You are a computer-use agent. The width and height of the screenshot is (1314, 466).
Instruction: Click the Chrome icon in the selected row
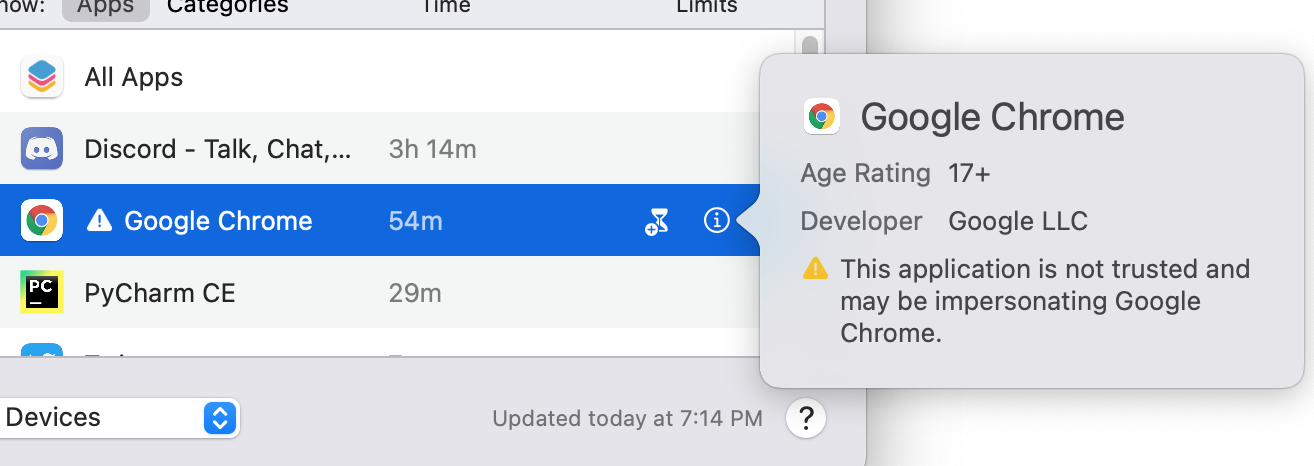pos(42,221)
